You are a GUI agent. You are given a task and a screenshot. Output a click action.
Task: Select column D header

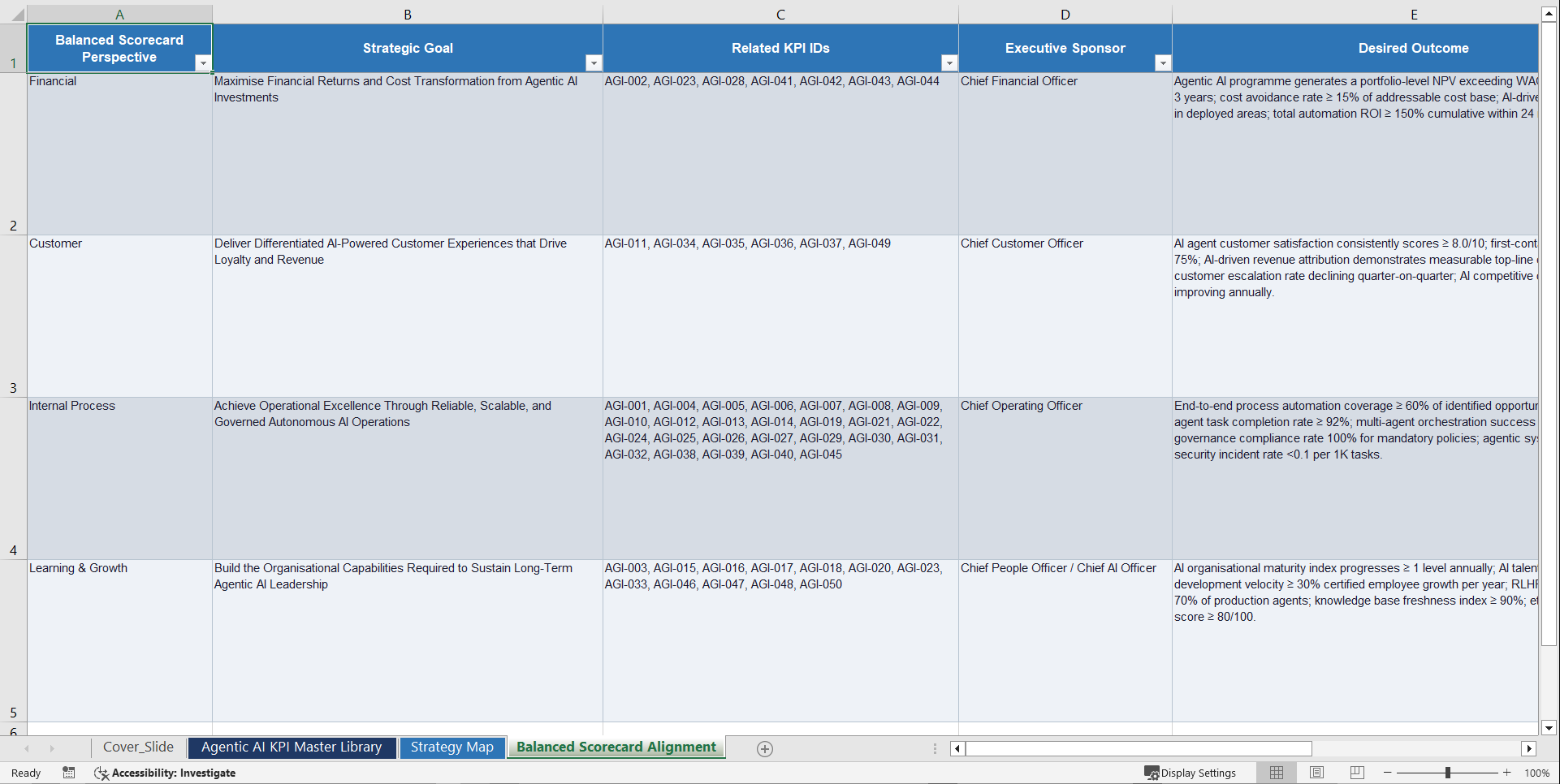tap(1065, 15)
